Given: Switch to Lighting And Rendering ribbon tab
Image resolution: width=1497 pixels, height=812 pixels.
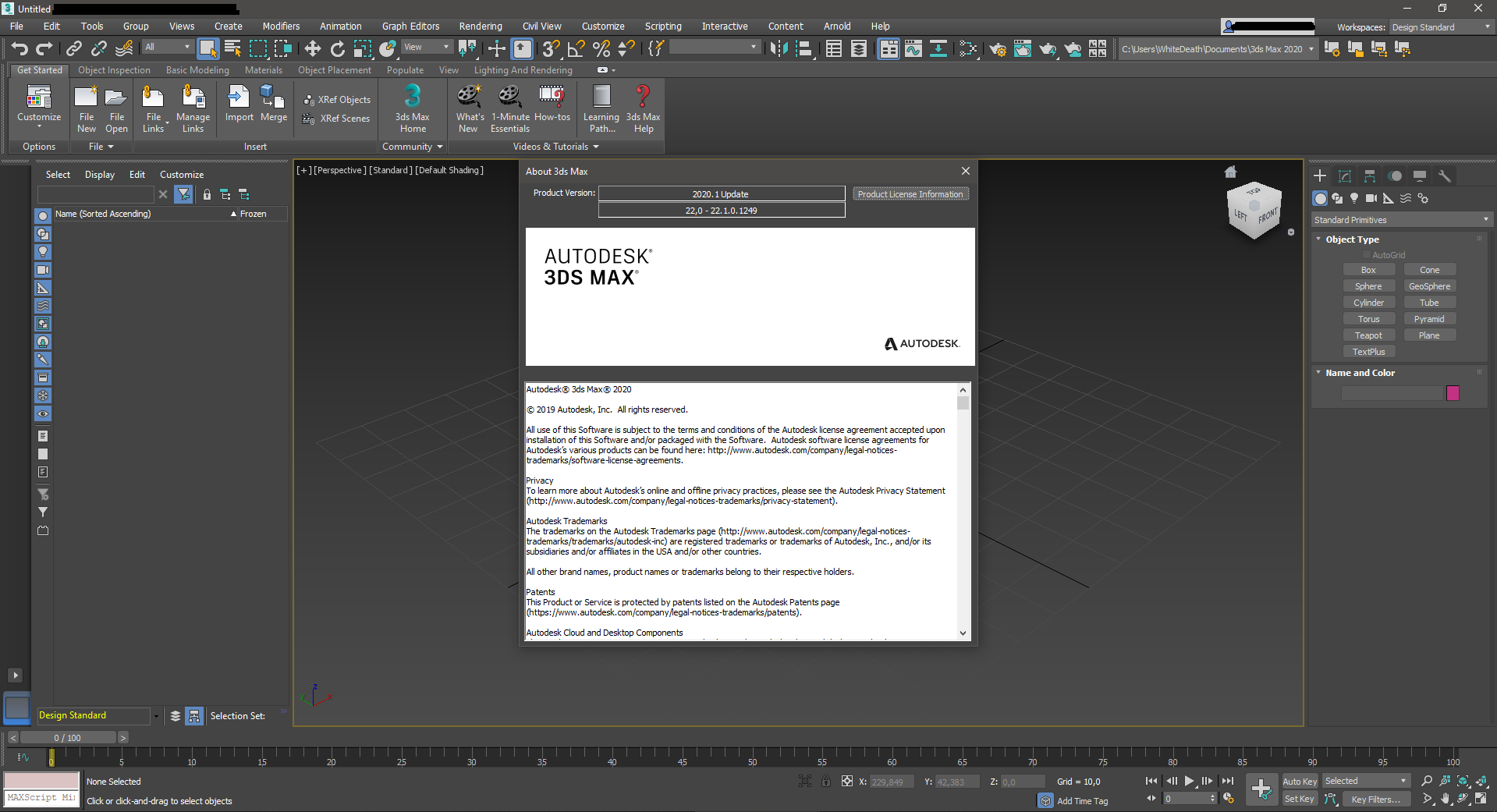Looking at the screenshot, I should (x=523, y=70).
